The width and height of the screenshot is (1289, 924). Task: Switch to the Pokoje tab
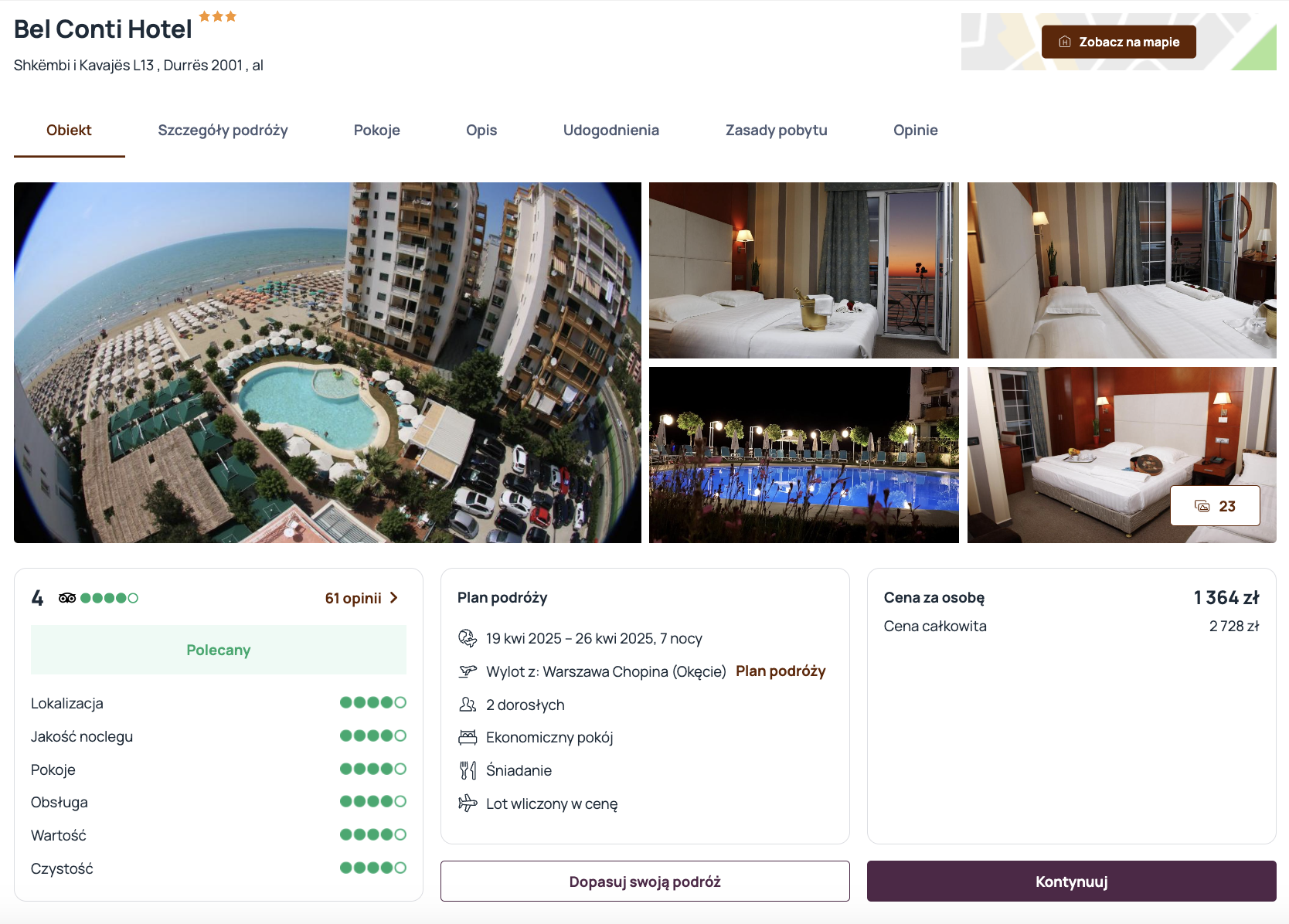coord(377,131)
